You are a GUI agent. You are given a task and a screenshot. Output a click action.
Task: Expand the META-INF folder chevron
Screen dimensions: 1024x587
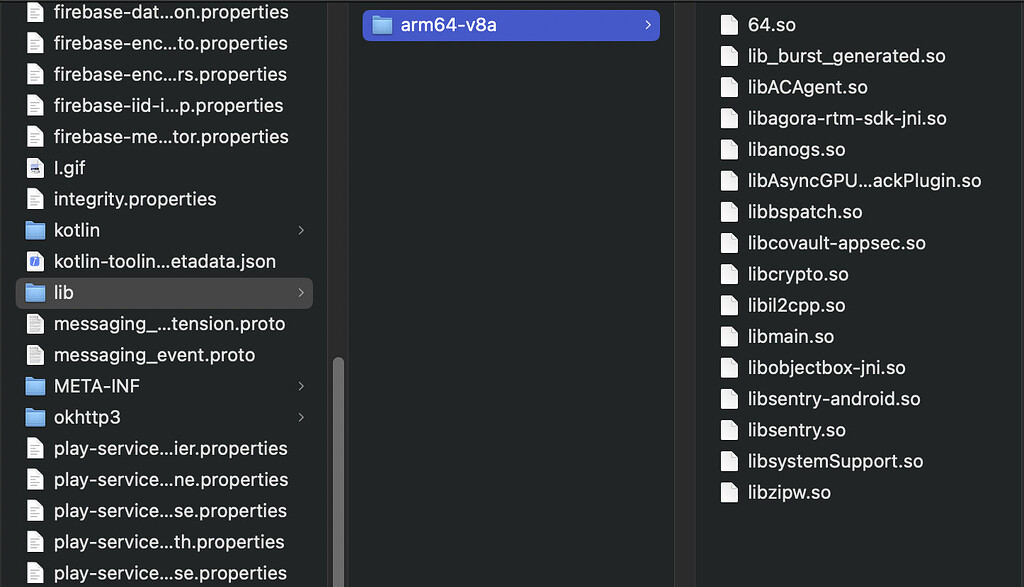(301, 386)
